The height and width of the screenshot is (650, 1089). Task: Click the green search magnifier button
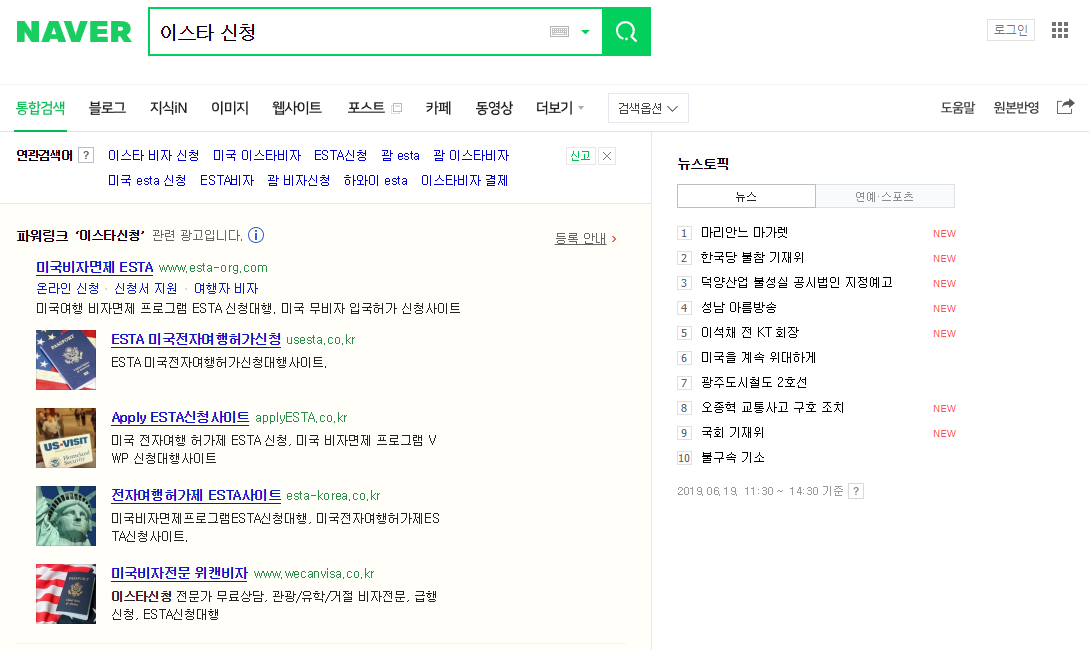point(626,31)
